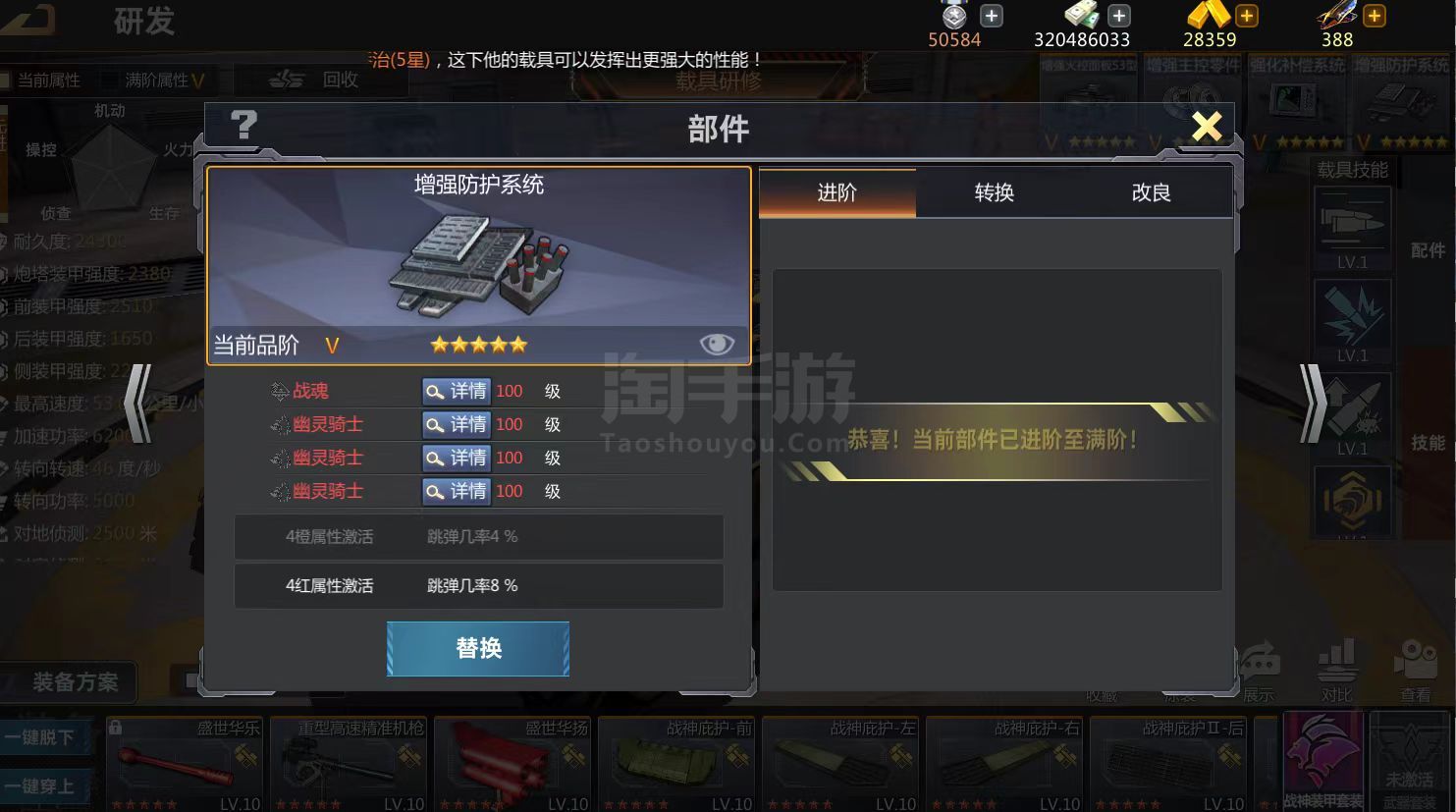This screenshot has height=812, width=1456.
Task: Go to previous part with left chevron
Action: point(138,404)
